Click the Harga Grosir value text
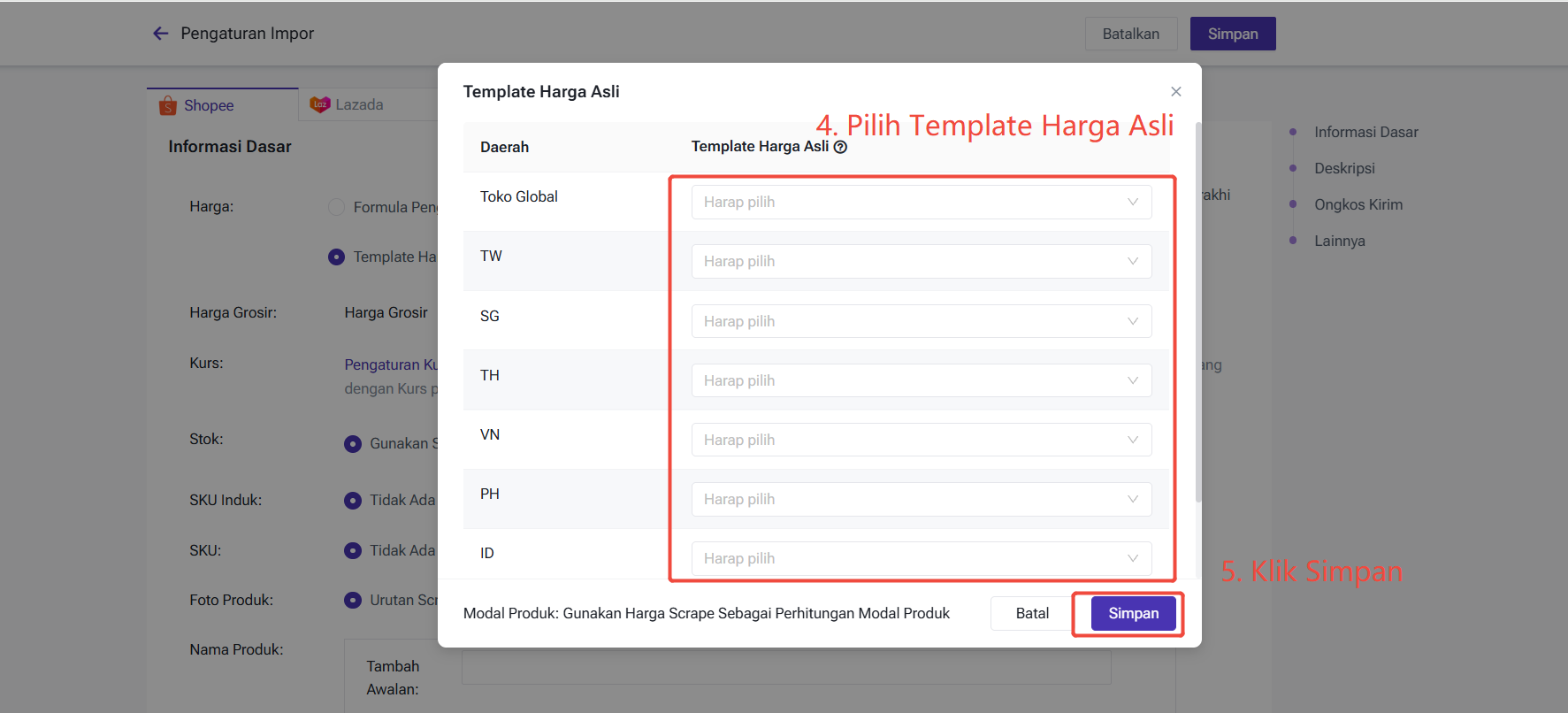The width and height of the screenshot is (1568, 713). tap(386, 312)
